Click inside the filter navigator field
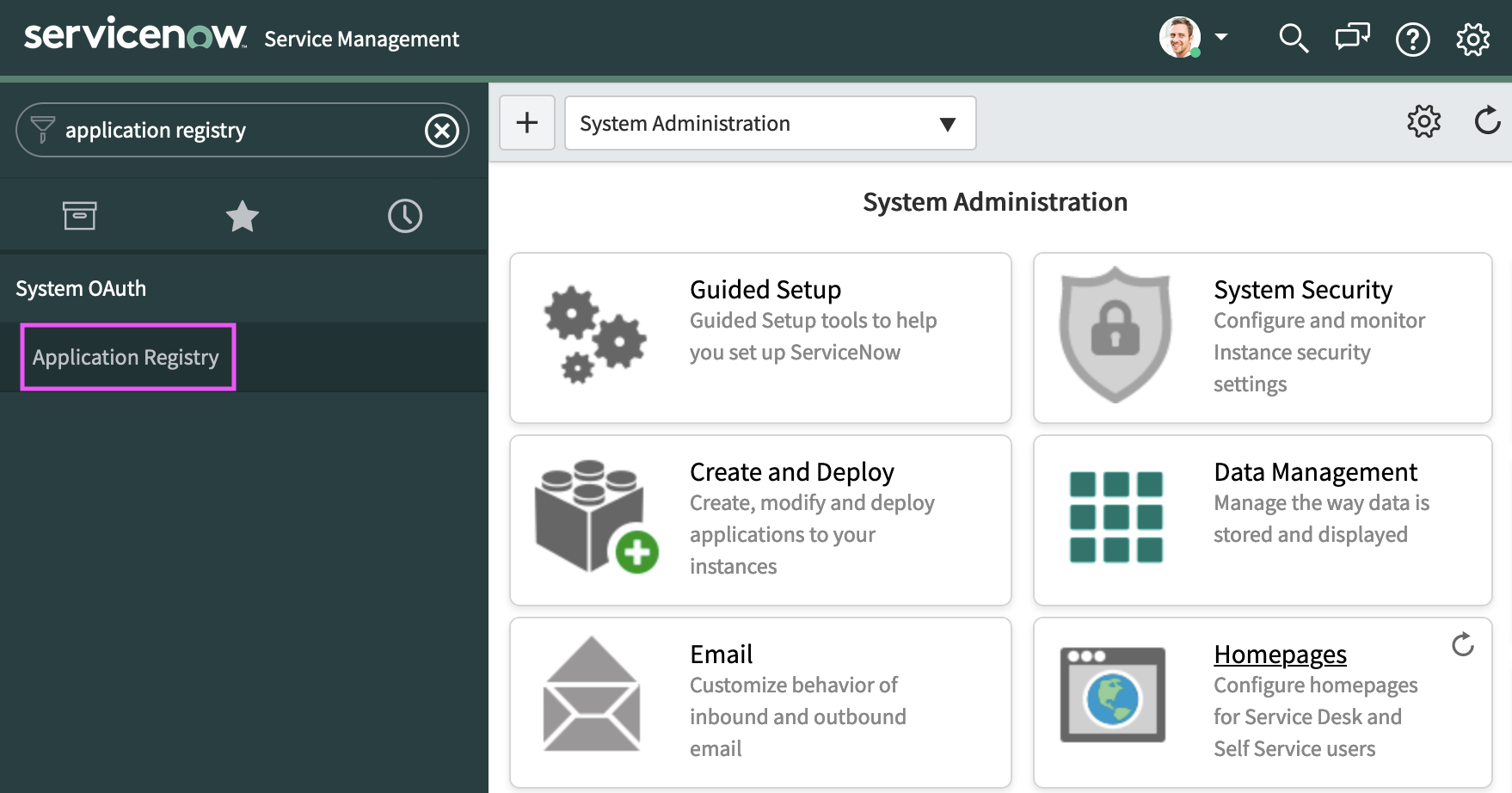Viewport: 1512px width, 793px height. tap(232, 131)
